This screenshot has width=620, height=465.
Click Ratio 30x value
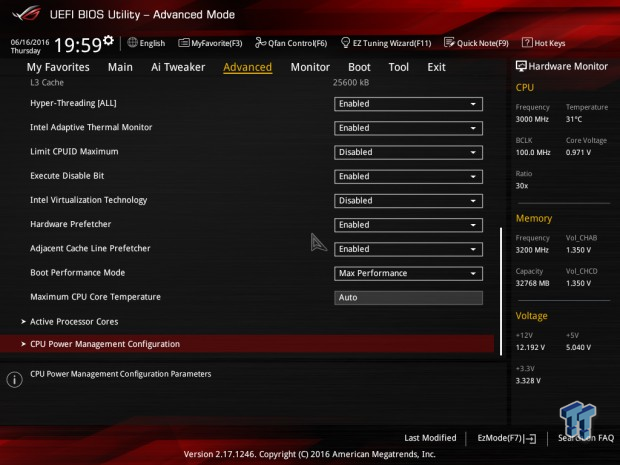(522, 185)
